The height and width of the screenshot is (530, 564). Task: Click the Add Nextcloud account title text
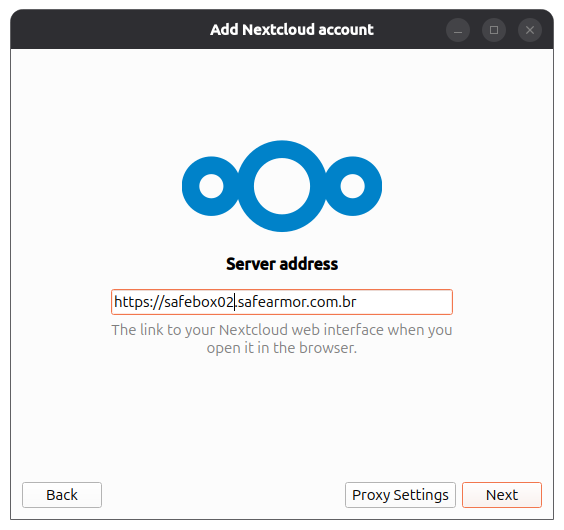pyautogui.click(x=292, y=30)
